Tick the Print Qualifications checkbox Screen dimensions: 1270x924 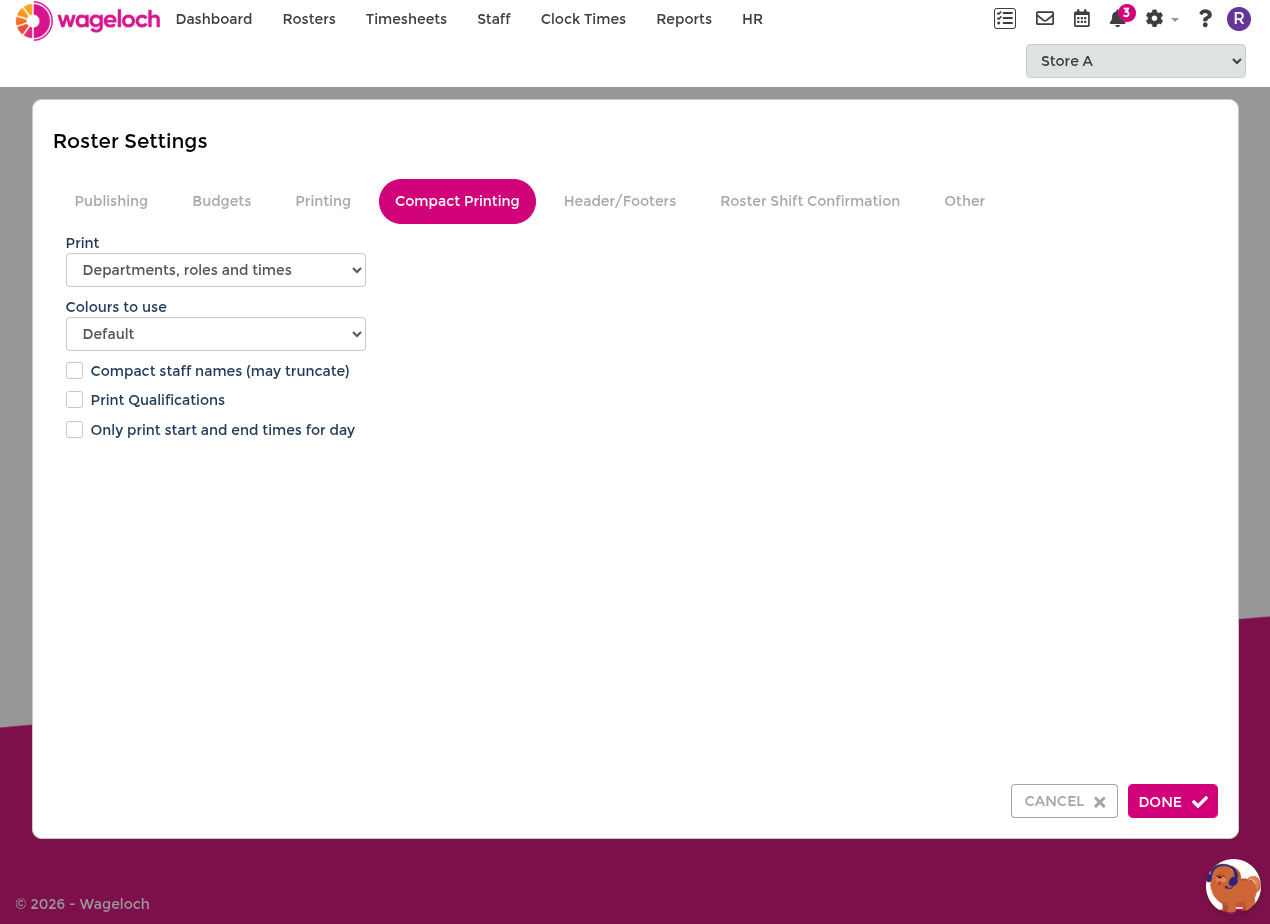[74, 400]
